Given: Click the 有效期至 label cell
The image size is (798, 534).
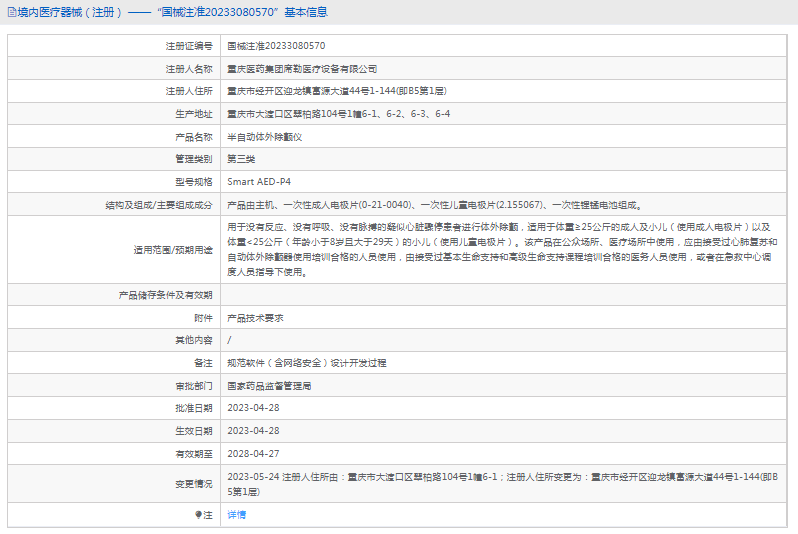Looking at the screenshot, I should (114, 454).
